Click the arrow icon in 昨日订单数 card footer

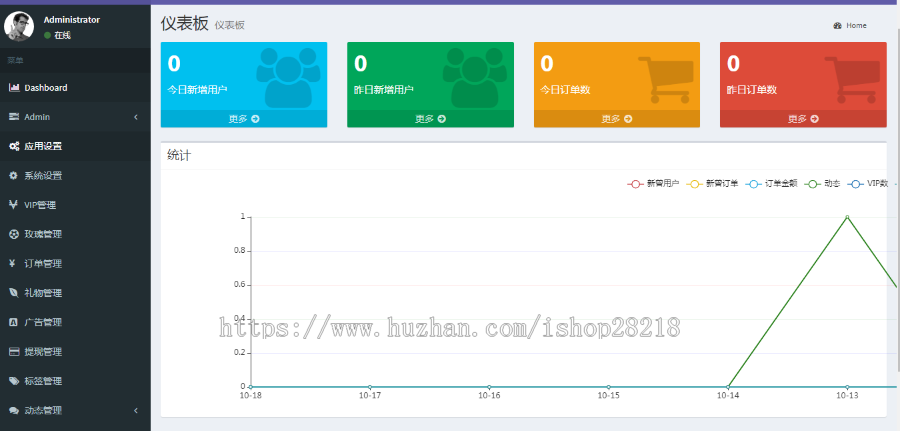(814, 119)
